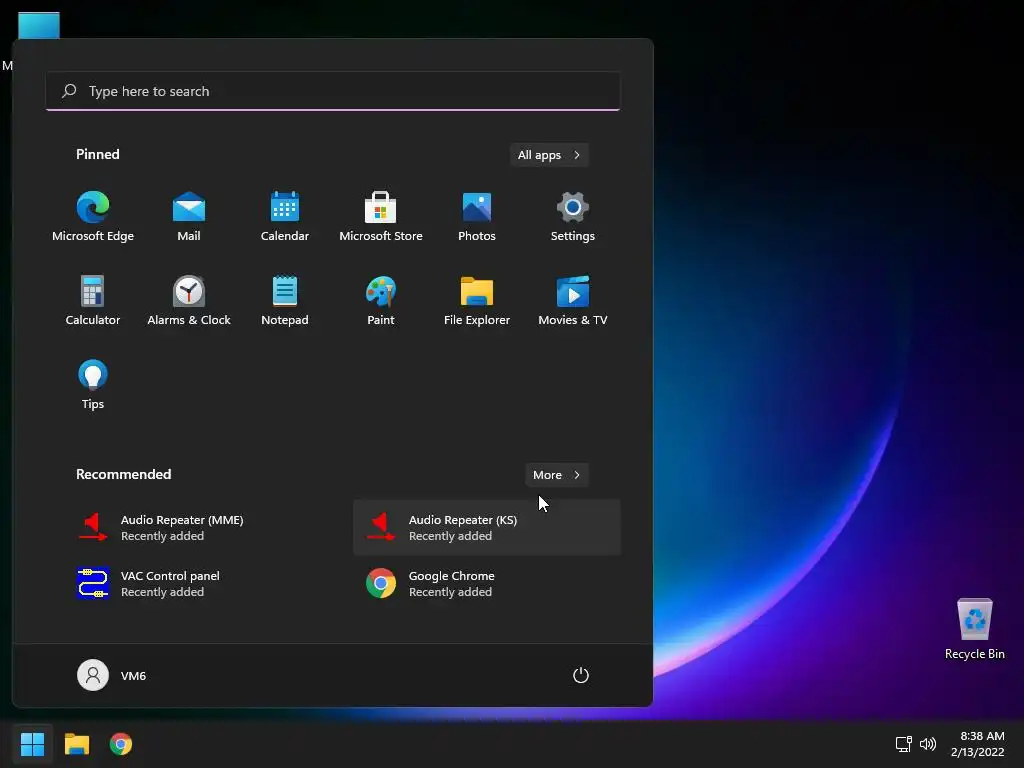Open Settings from pinned apps
Screen dimensions: 1024x768
click(573, 217)
